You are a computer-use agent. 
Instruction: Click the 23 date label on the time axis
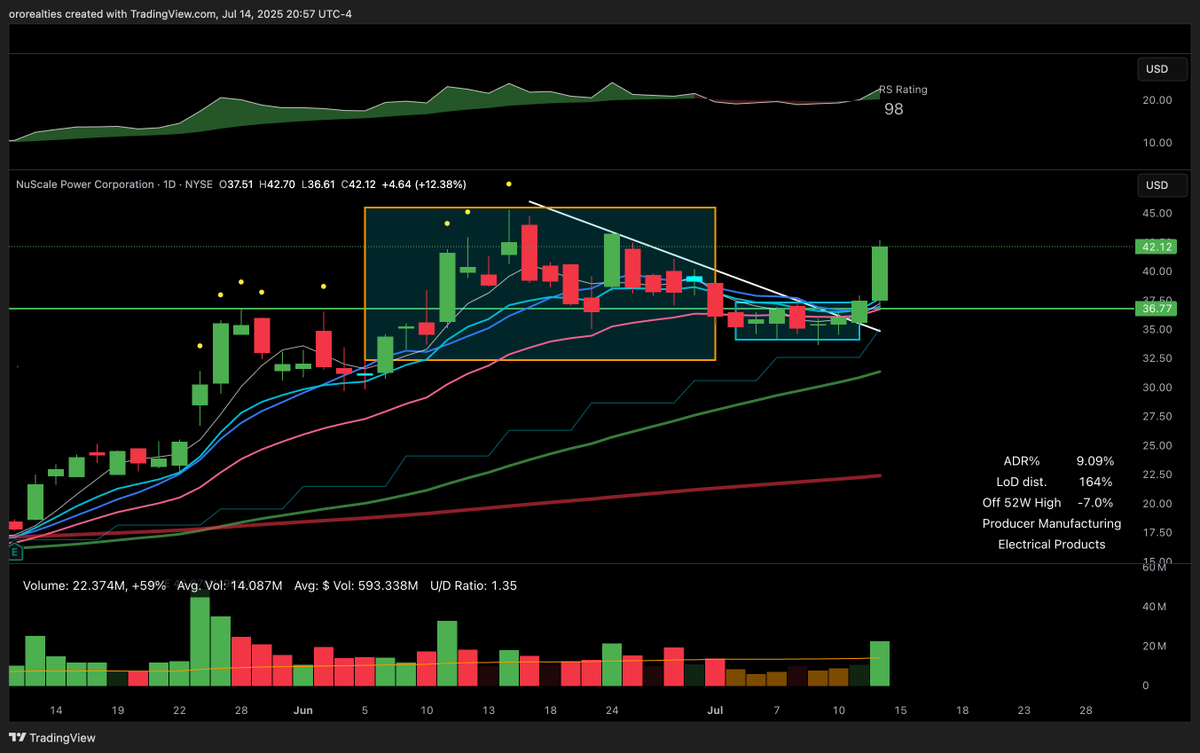pos(1024,709)
